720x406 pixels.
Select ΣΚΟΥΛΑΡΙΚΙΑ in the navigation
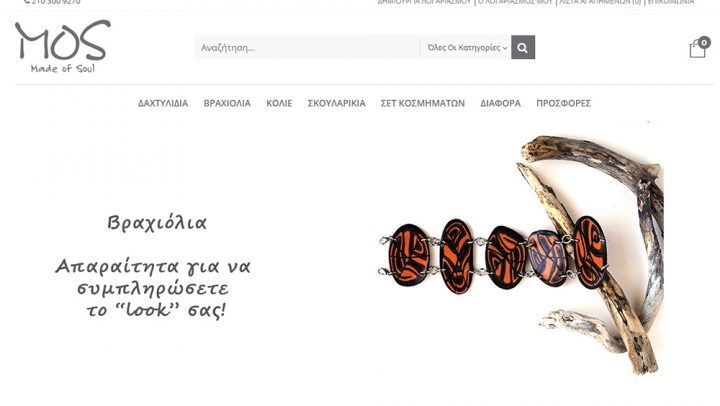coord(337,103)
